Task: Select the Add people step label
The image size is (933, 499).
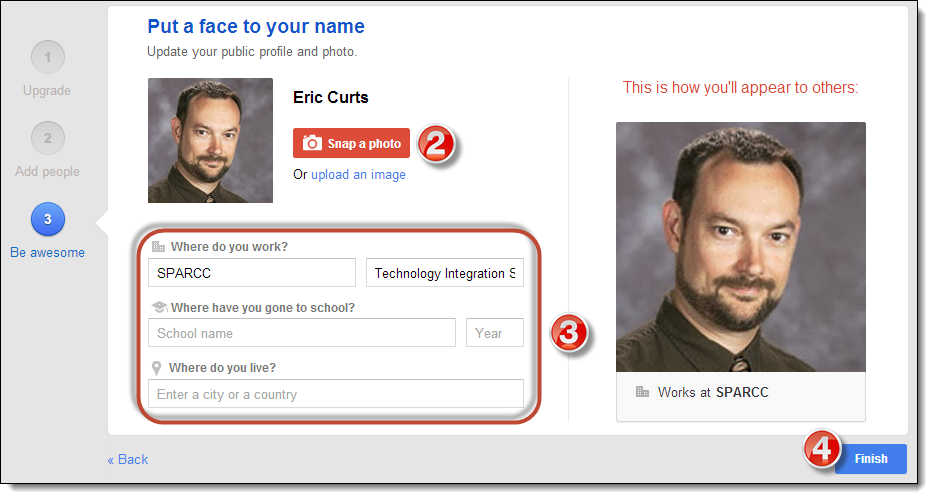Action: (x=48, y=172)
